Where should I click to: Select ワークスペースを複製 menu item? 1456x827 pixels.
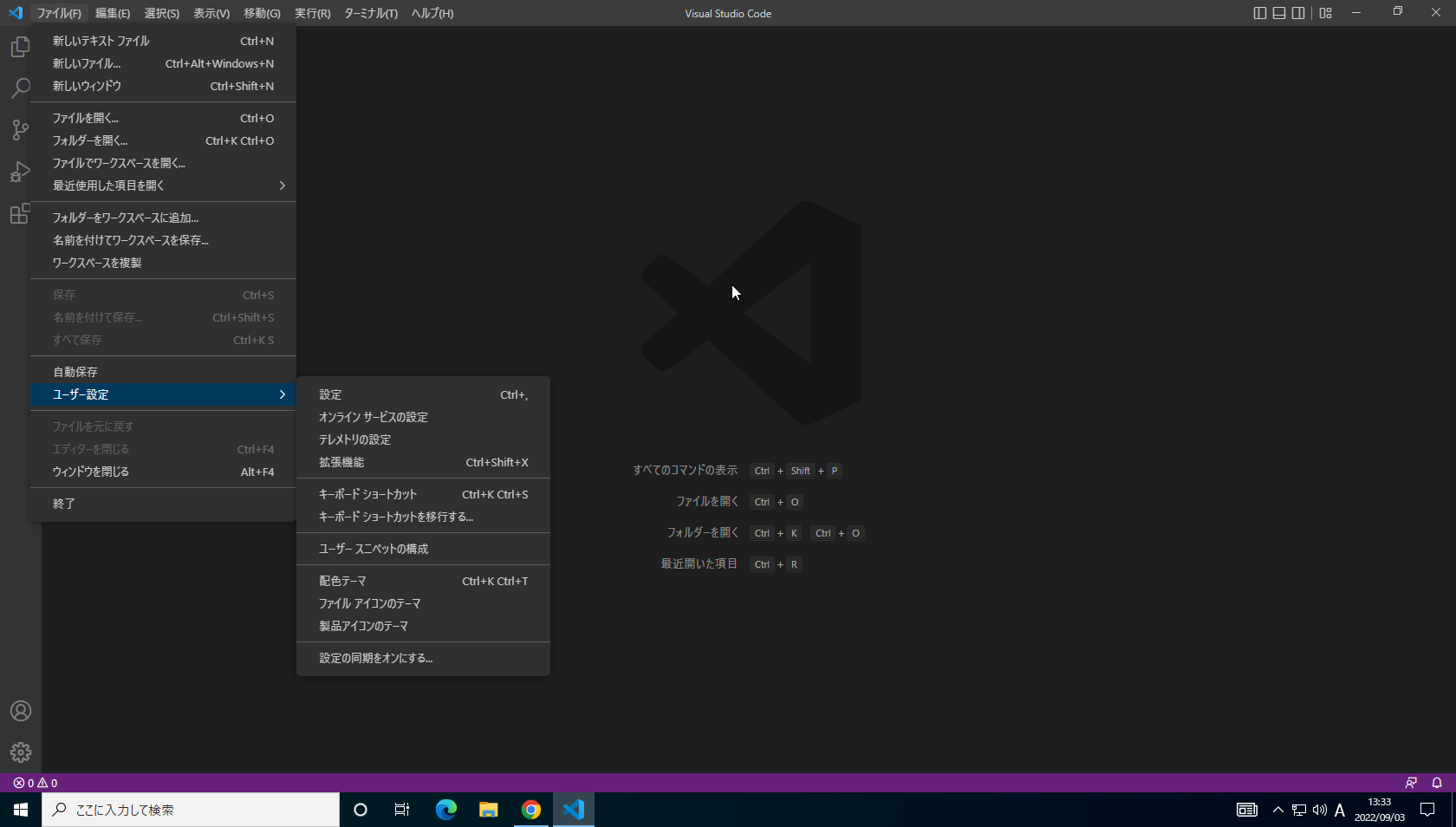pos(164,263)
